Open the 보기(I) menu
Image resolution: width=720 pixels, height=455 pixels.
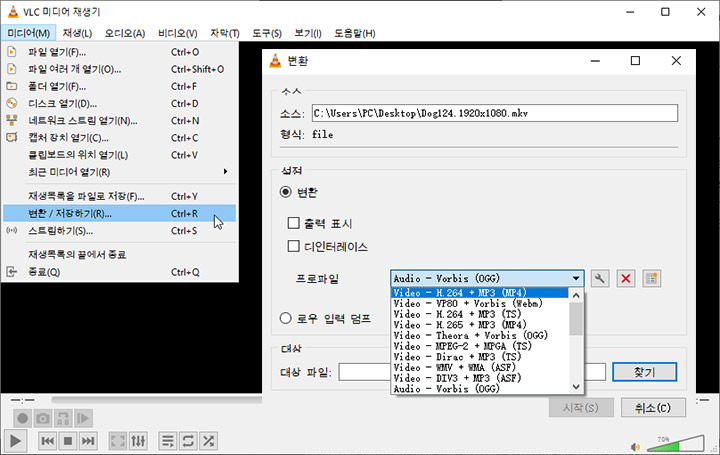click(x=308, y=33)
